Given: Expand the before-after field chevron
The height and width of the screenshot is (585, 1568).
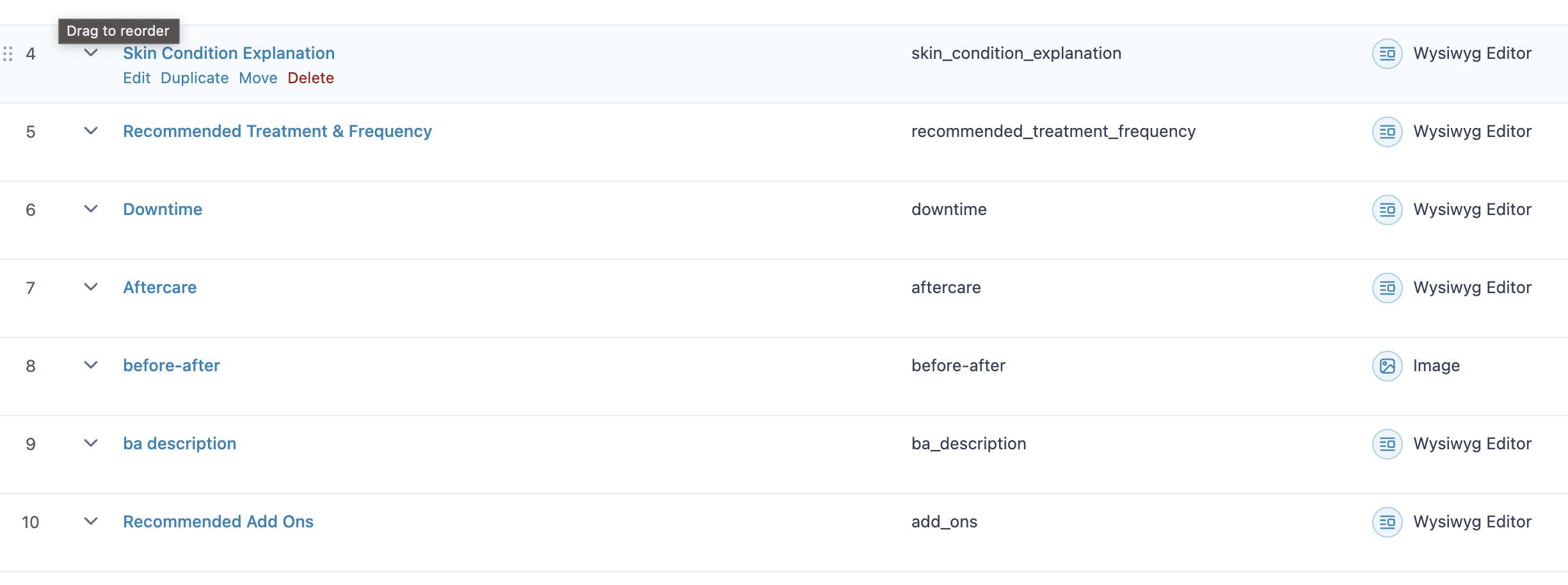Looking at the screenshot, I should click(91, 365).
